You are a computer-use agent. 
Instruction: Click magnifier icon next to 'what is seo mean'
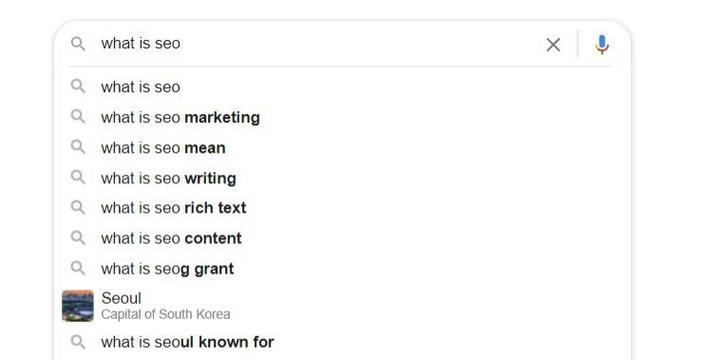pos(78,146)
